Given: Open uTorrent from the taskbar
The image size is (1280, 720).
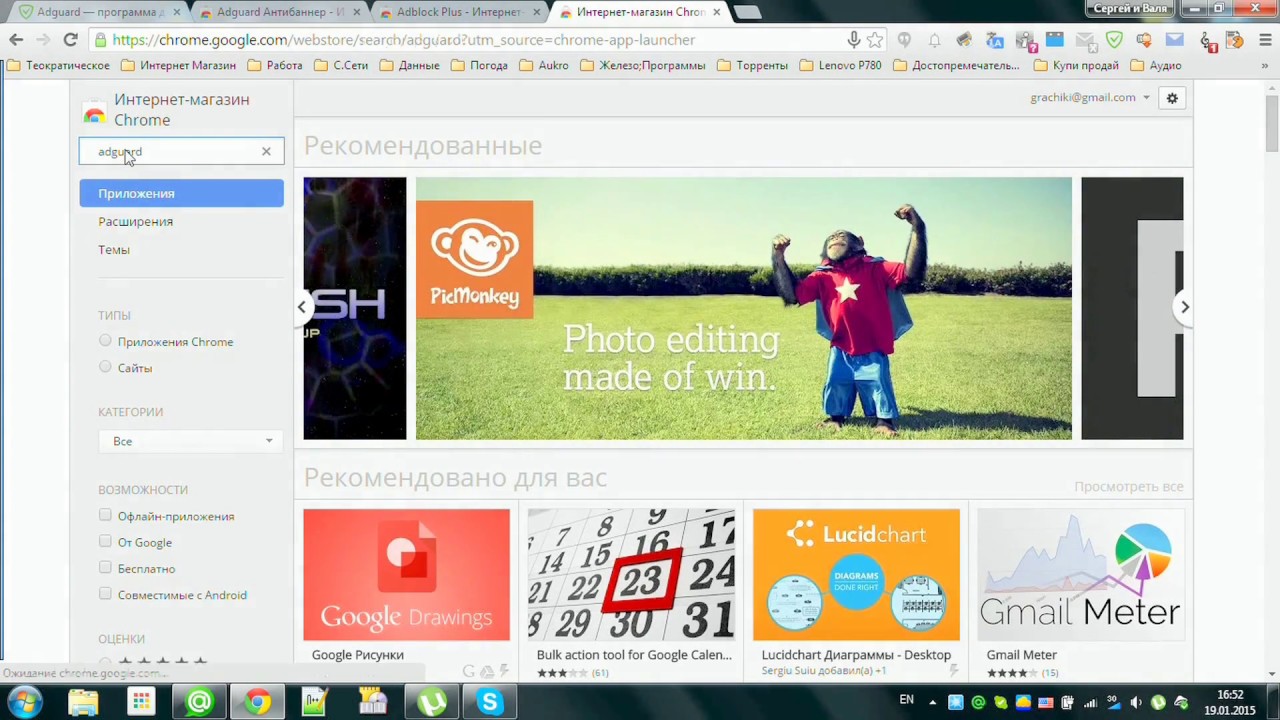Looking at the screenshot, I should (x=431, y=702).
